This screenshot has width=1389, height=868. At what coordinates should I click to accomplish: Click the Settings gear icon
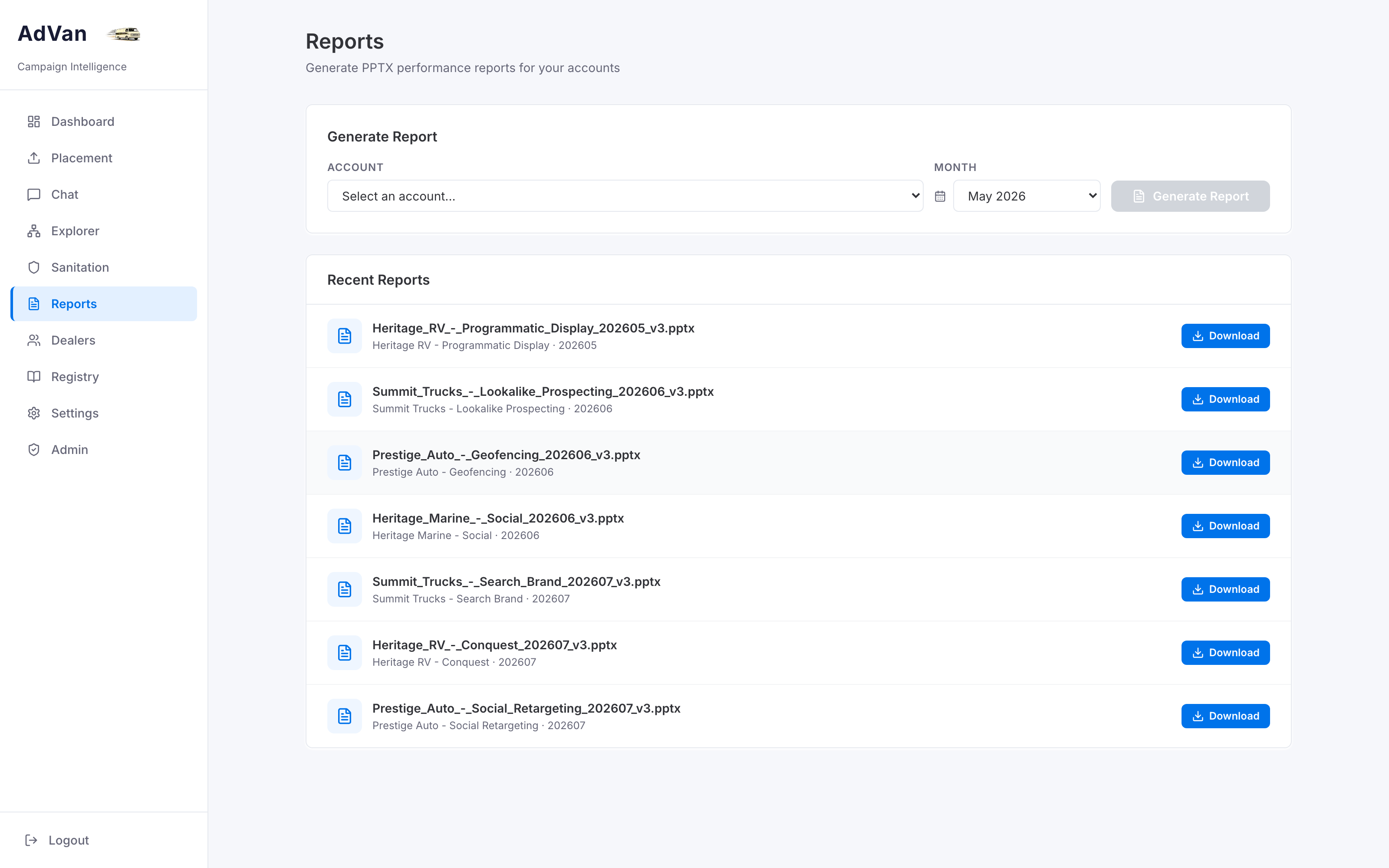tap(34, 413)
